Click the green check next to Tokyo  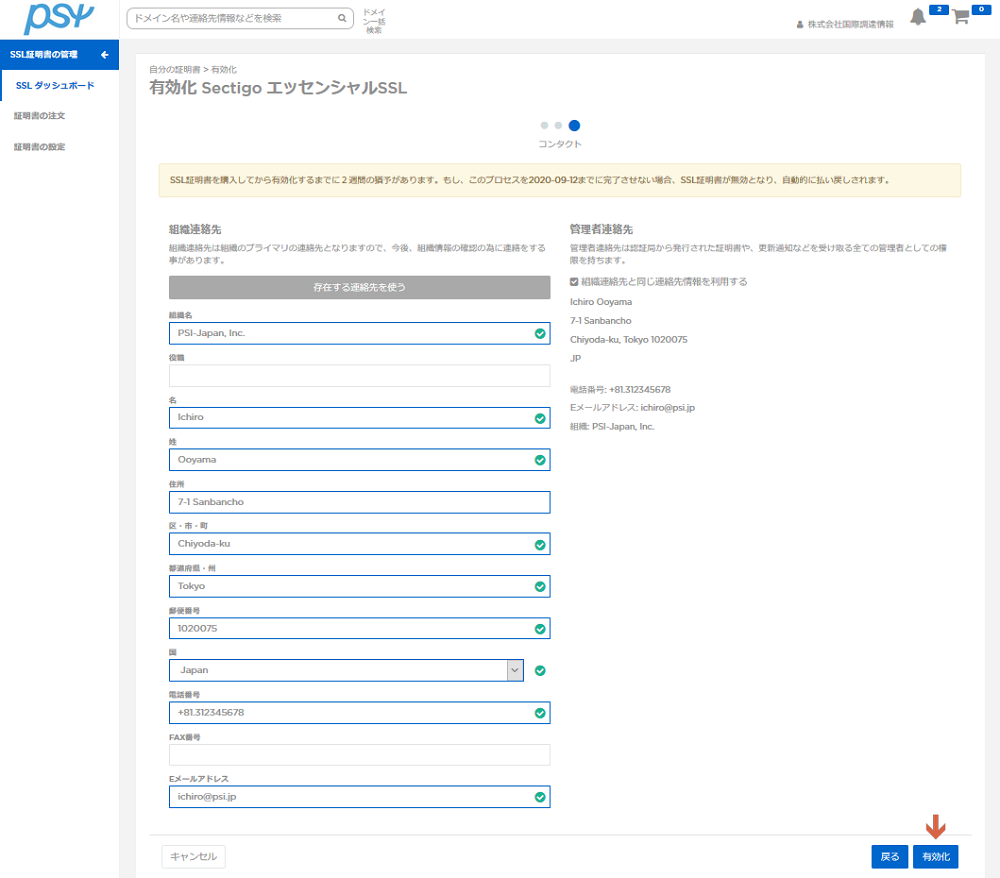click(540, 587)
